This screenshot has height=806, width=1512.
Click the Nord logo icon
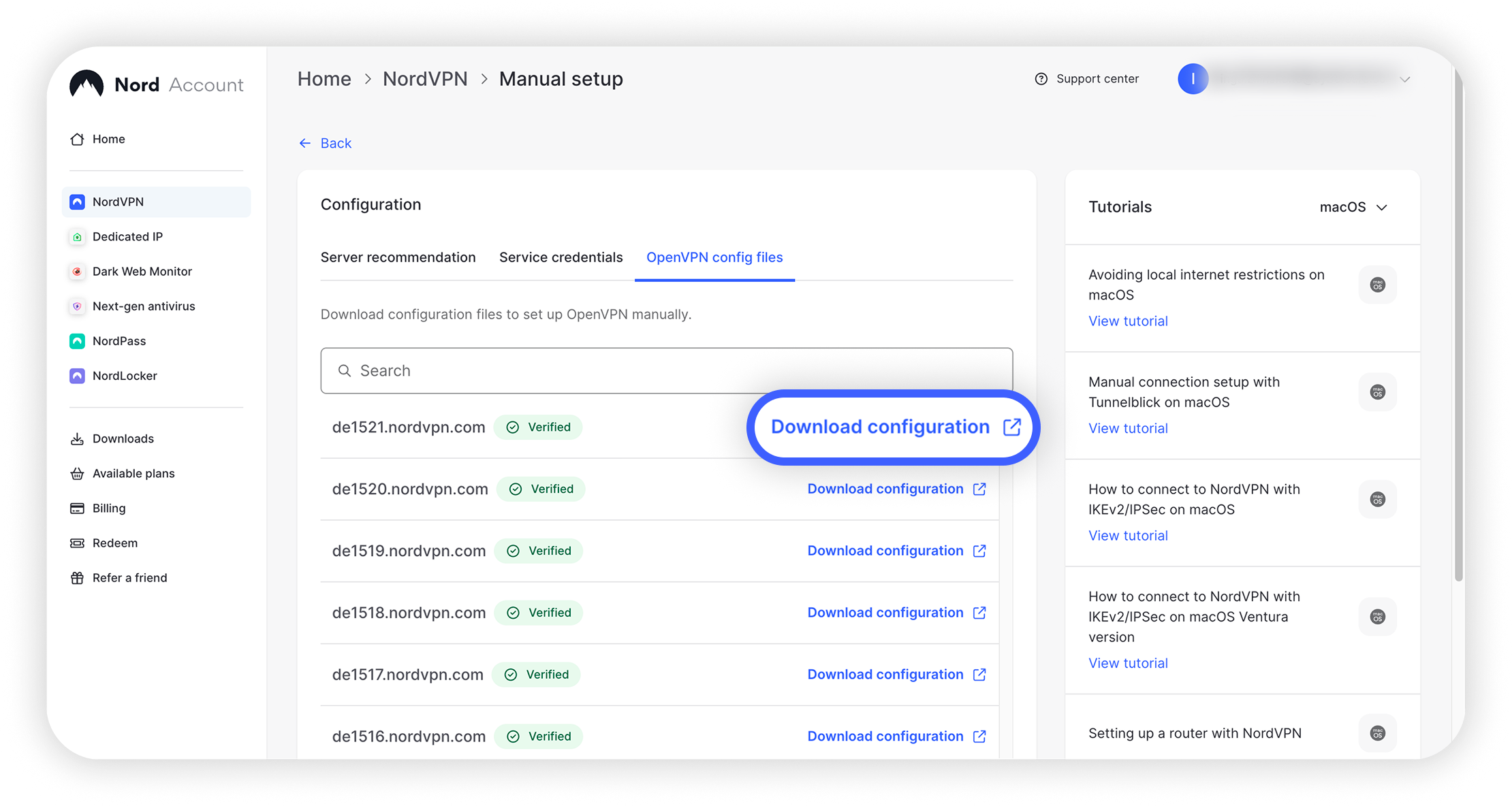tap(86, 84)
